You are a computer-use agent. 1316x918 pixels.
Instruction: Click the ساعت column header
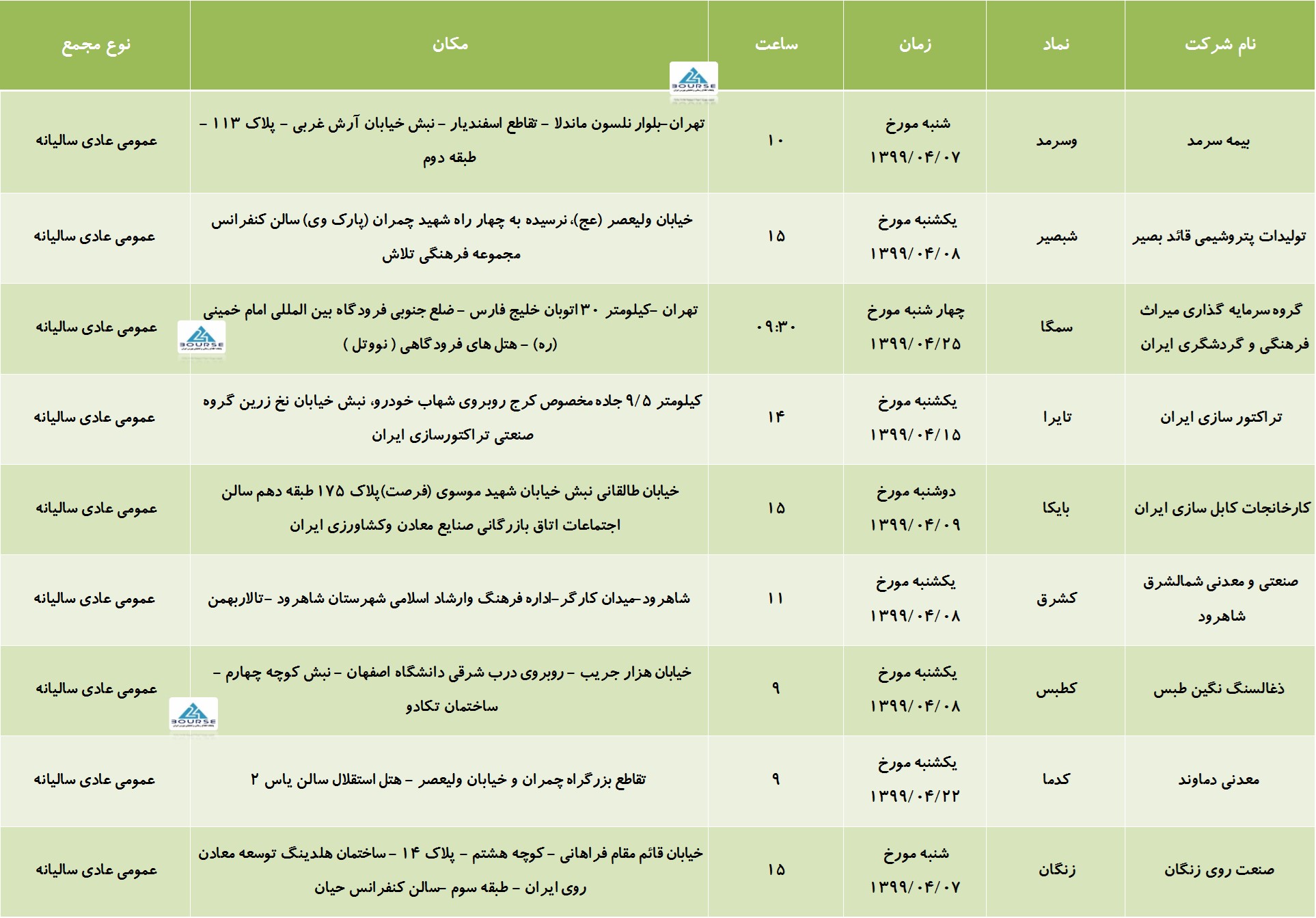point(776,44)
